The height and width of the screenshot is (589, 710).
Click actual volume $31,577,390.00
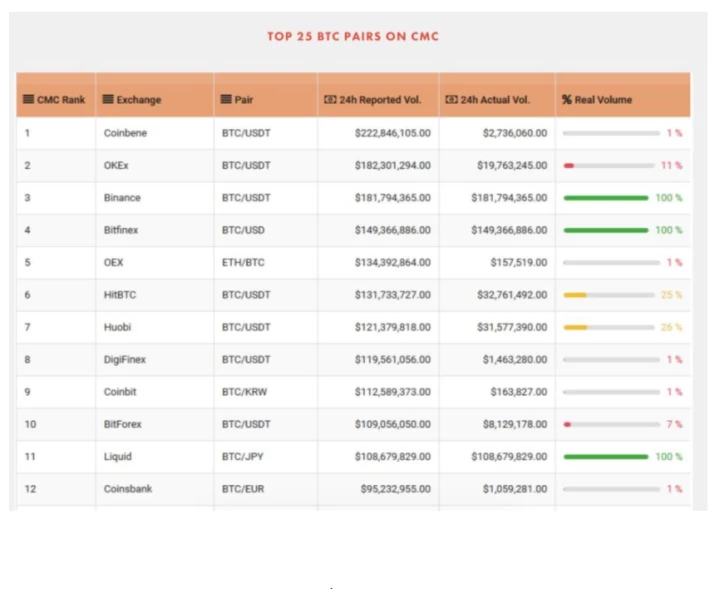(x=512, y=327)
